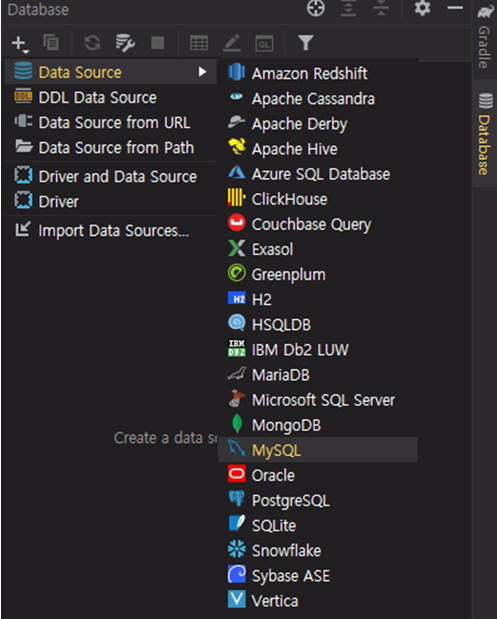
Task: Select the highlighted MySQL data source
Action: pyautogui.click(x=318, y=450)
